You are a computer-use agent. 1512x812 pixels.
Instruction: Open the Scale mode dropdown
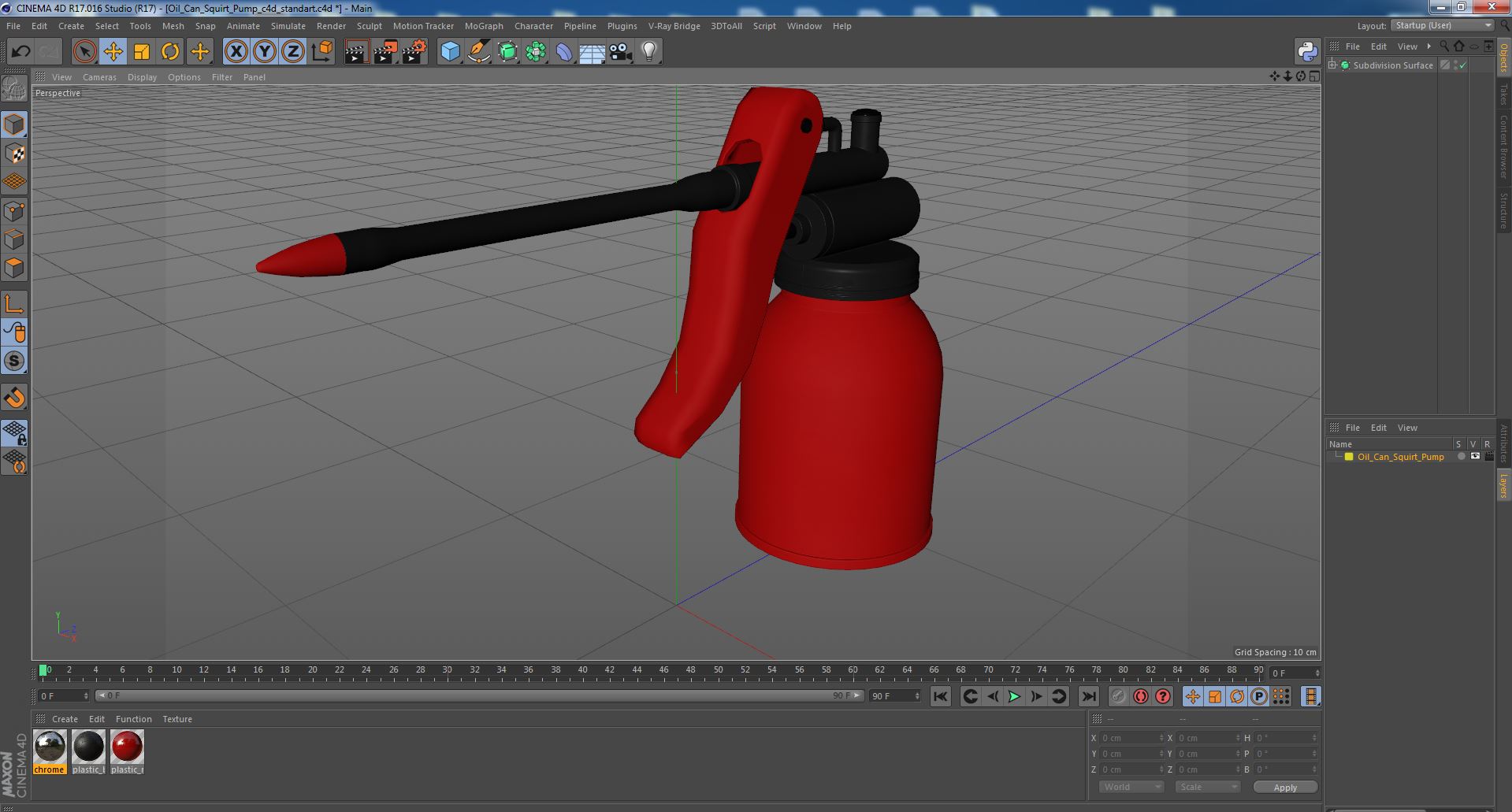[1207, 787]
